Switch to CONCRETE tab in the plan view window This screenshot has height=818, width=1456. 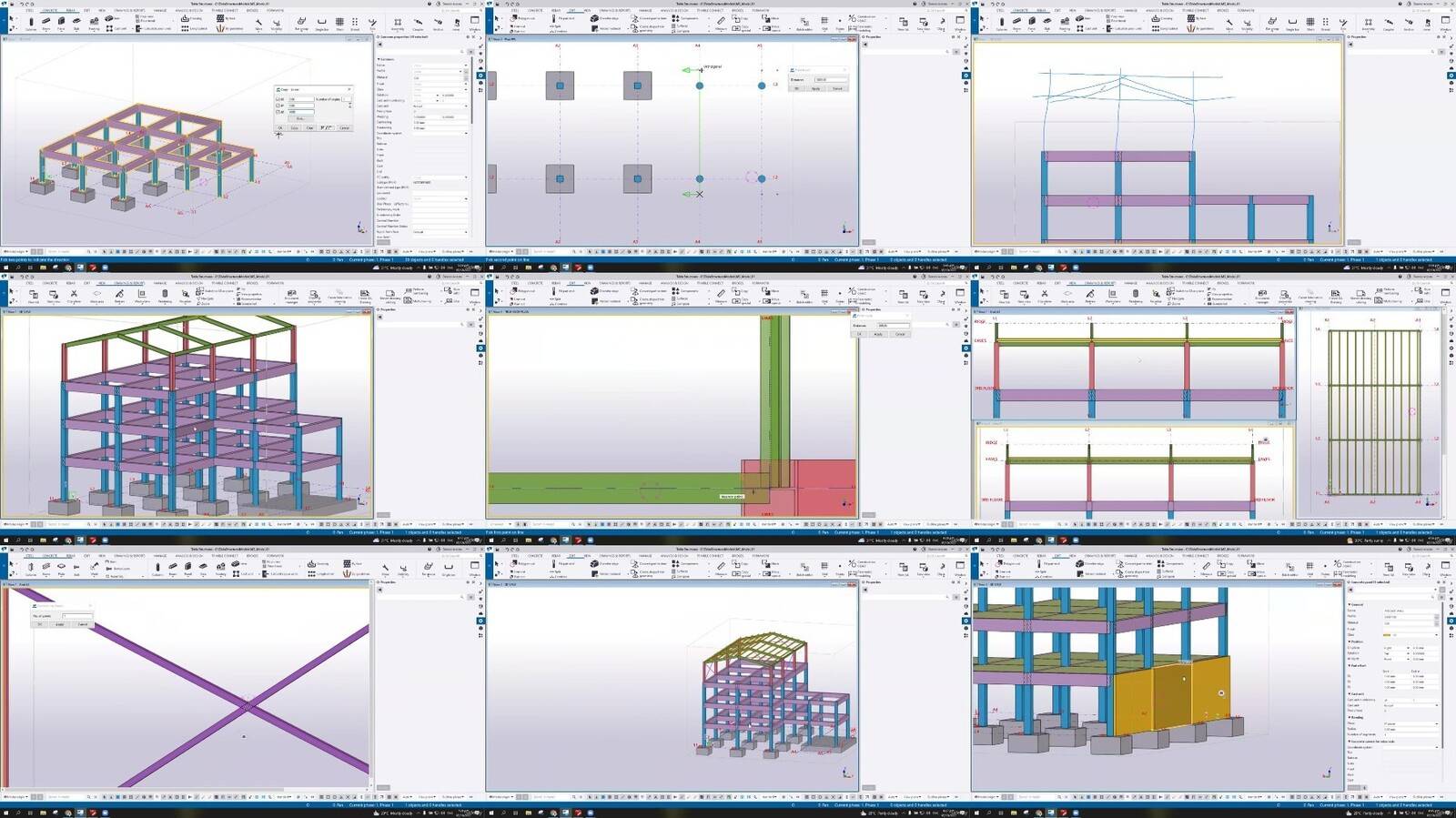[535, 11]
